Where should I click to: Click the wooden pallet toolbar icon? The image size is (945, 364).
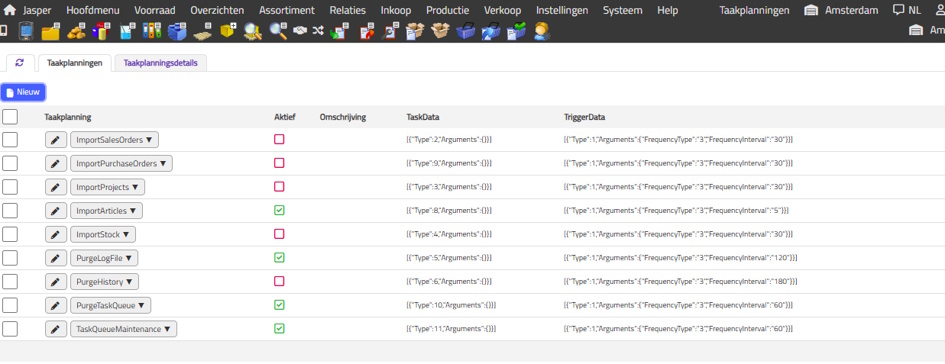tap(202, 31)
